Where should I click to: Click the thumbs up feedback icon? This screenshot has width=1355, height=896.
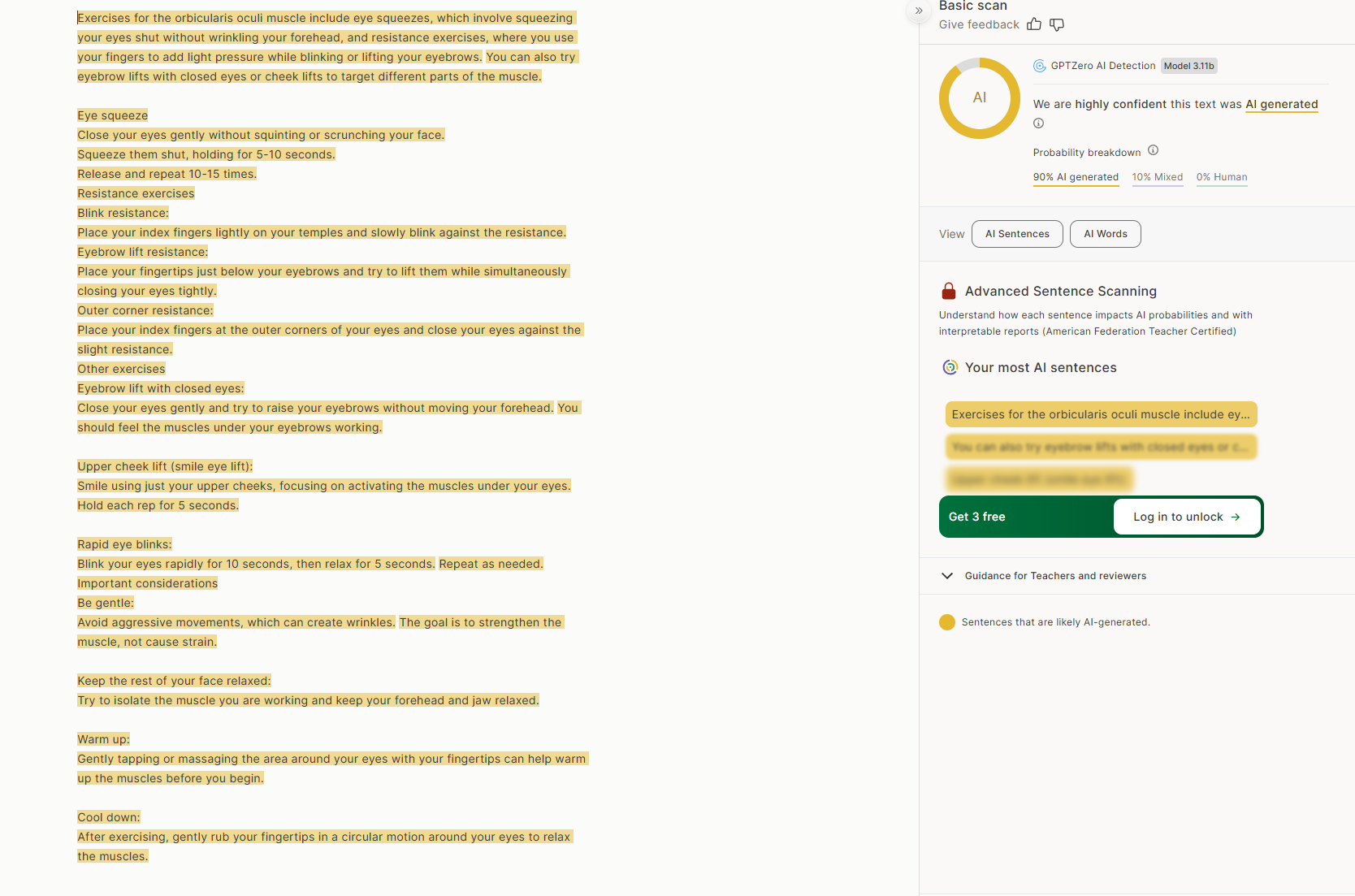click(x=1033, y=24)
